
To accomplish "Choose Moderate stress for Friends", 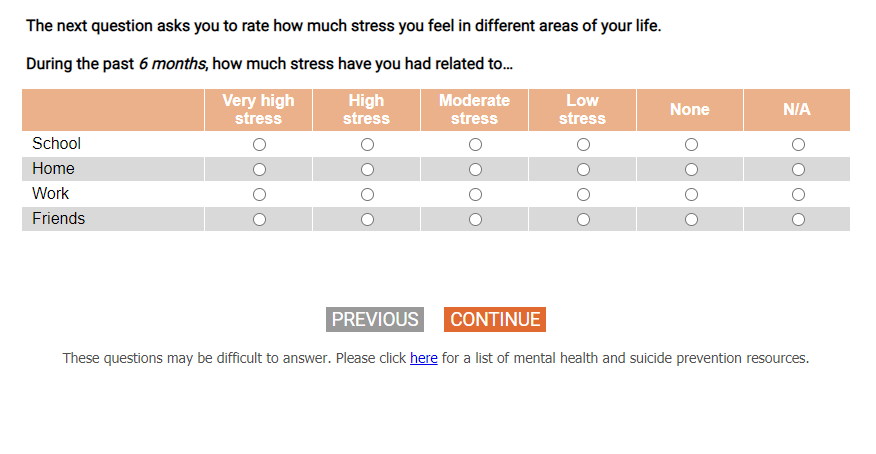I will 475,220.
